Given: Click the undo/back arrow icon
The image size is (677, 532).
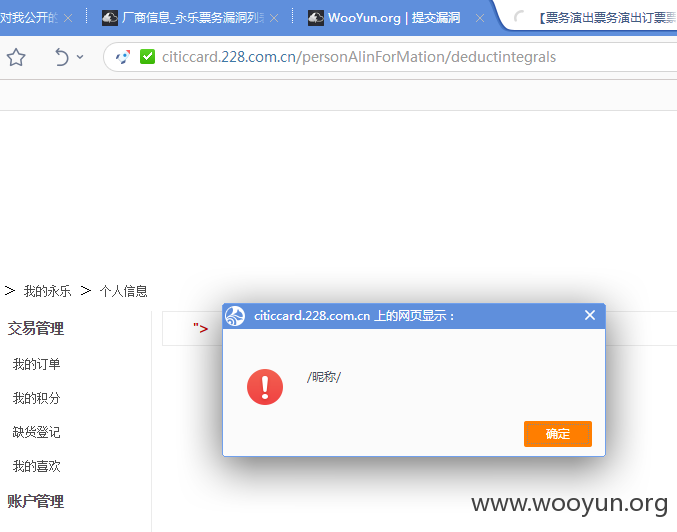Looking at the screenshot, I should click(x=62, y=57).
